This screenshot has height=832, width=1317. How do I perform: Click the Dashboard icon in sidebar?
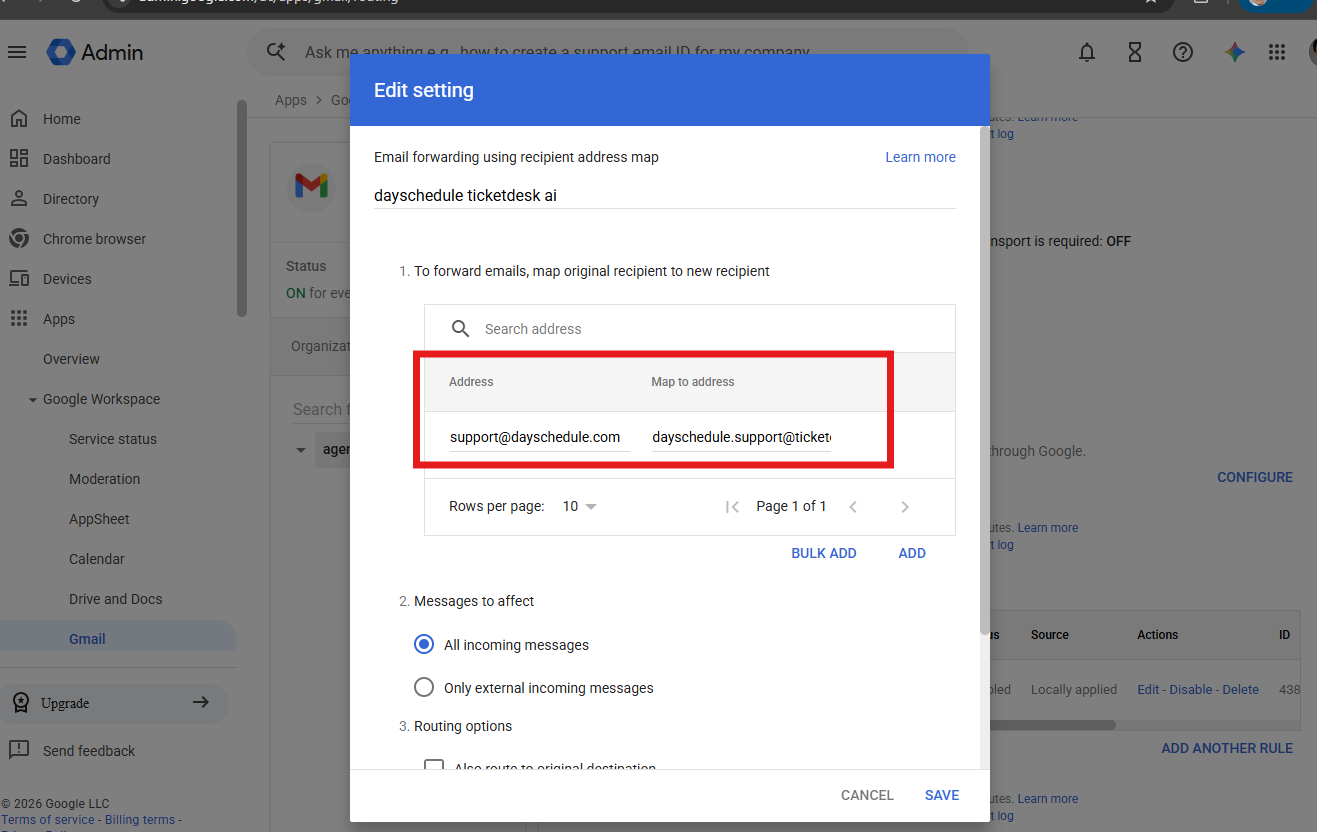point(18,159)
